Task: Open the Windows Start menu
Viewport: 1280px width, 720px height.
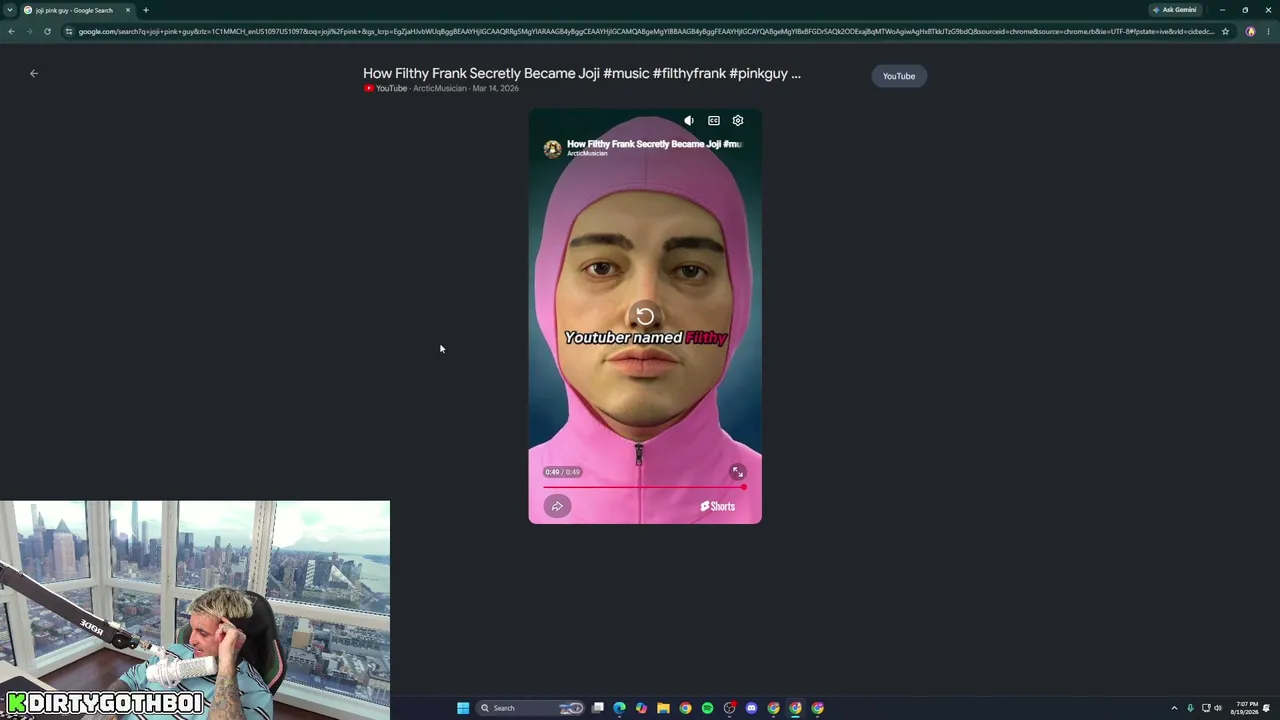Action: [x=463, y=708]
